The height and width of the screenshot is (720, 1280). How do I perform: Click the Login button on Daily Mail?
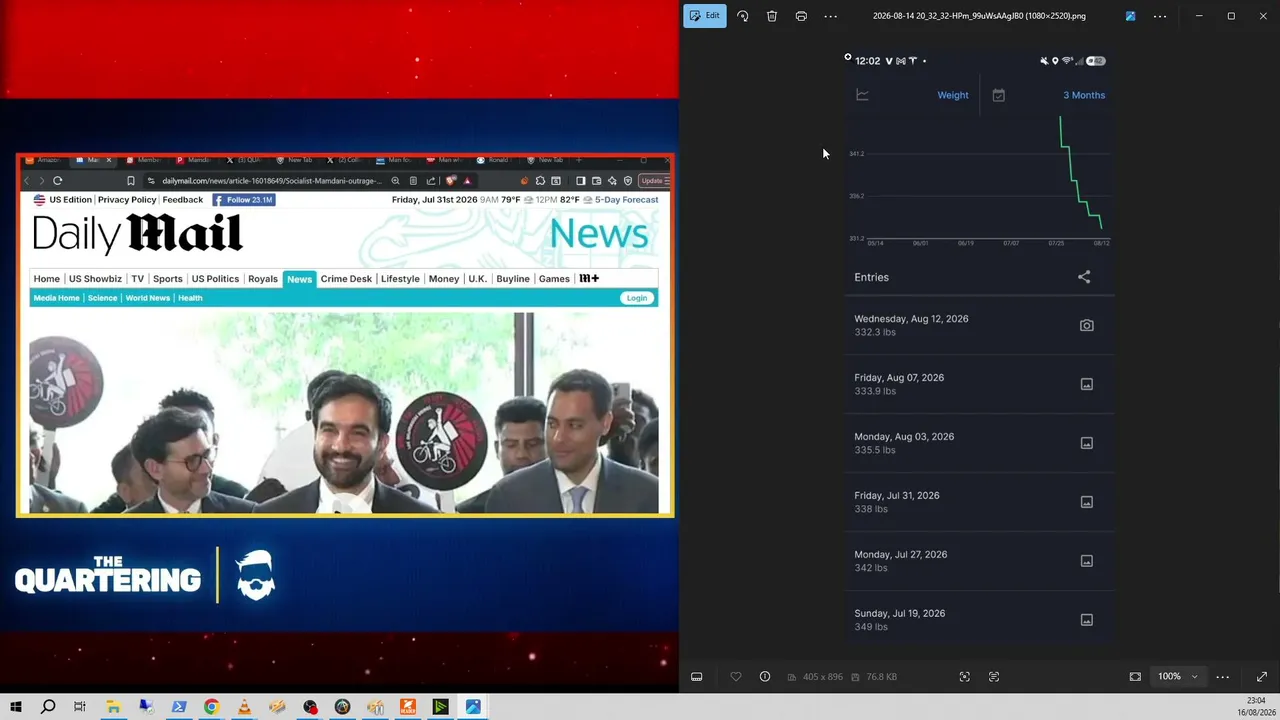click(637, 298)
